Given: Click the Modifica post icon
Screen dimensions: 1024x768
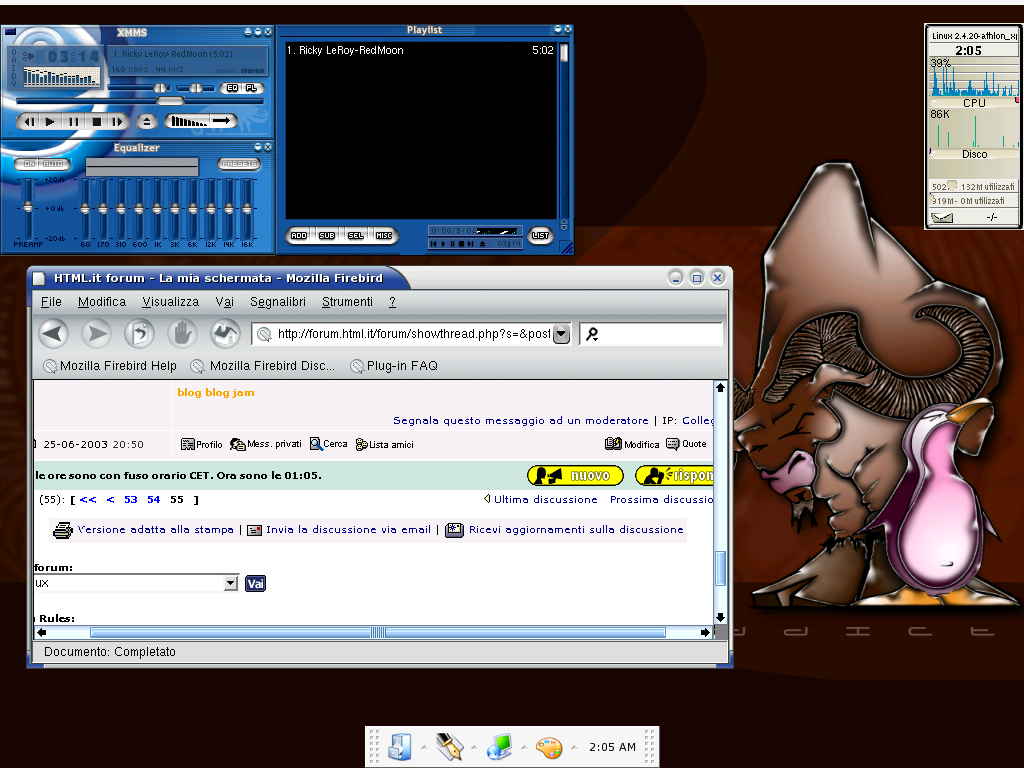Looking at the screenshot, I should (x=632, y=444).
